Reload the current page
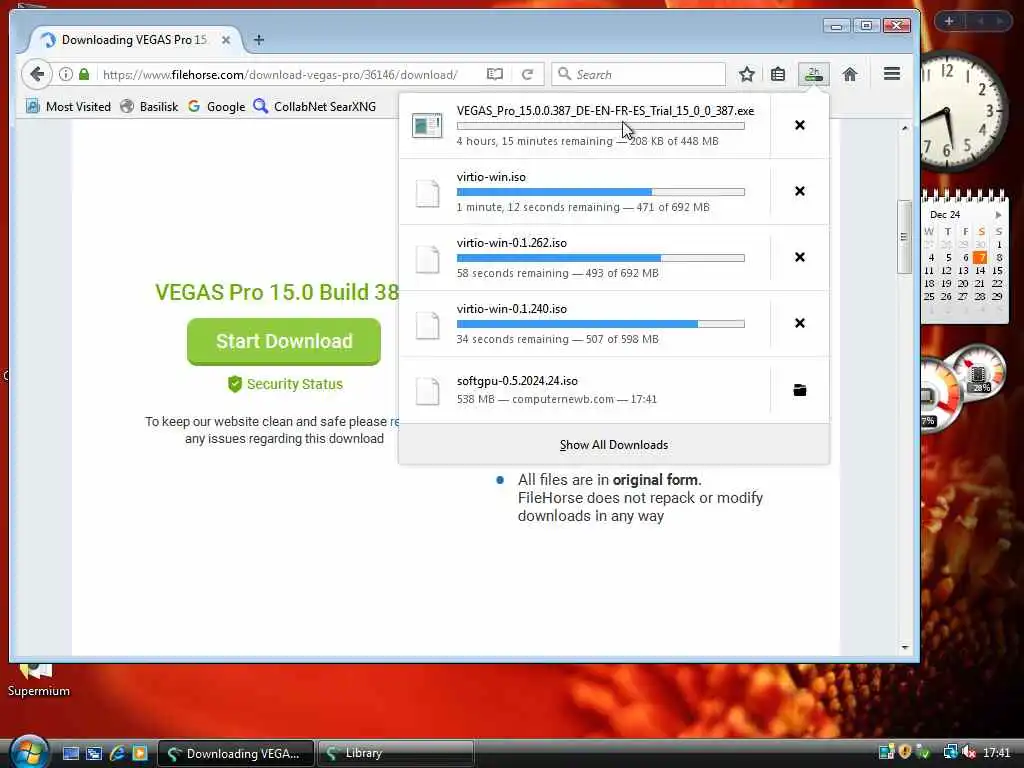This screenshot has width=1024, height=768. (528, 74)
